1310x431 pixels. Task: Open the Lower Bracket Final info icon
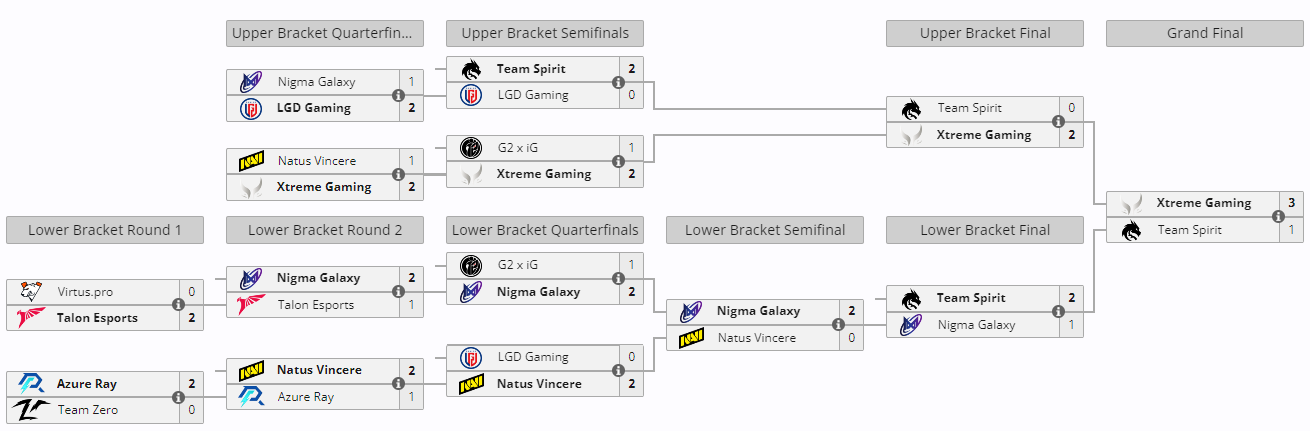click(x=1058, y=311)
